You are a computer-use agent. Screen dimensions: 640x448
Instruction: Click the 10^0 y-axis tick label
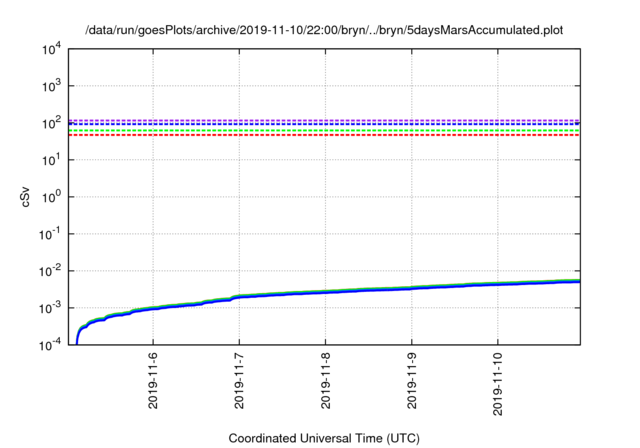click(51, 197)
